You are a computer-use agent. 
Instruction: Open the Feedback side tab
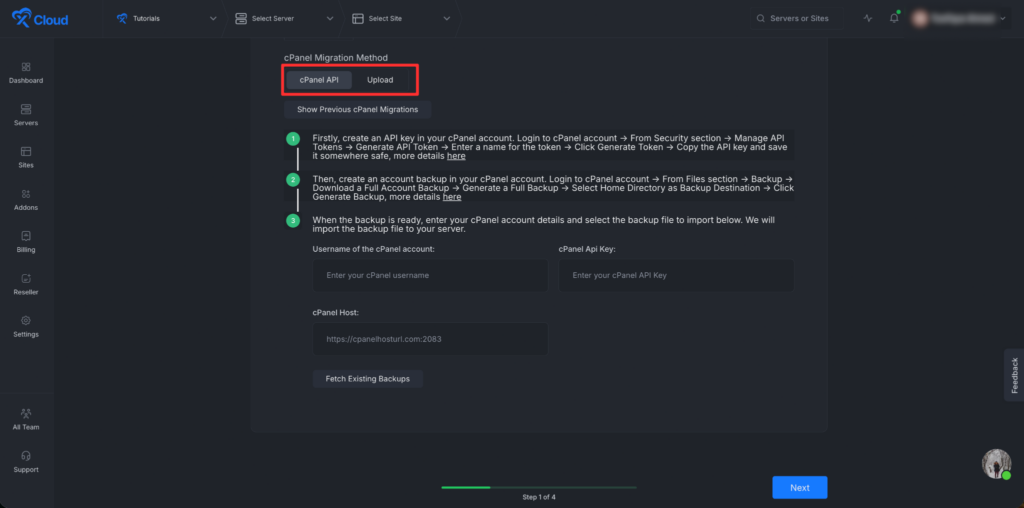tap(1014, 375)
